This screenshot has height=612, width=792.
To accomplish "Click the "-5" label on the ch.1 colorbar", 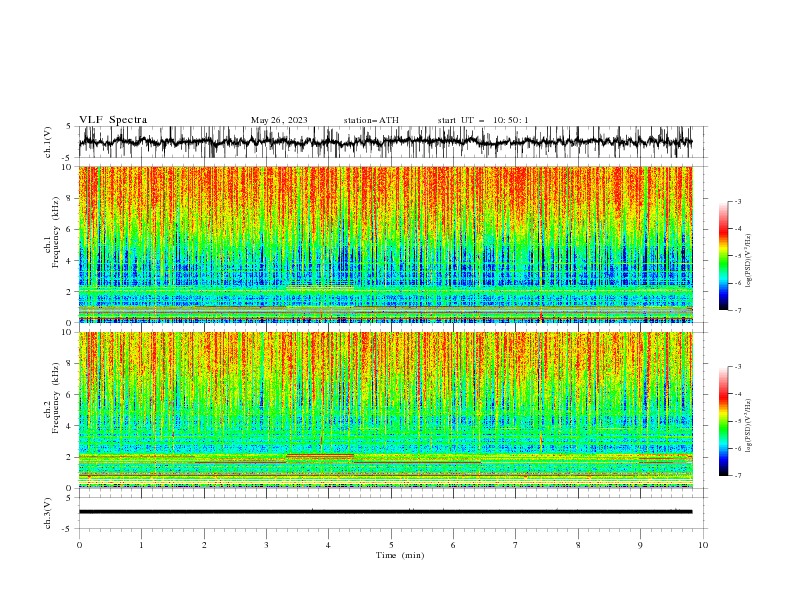I will (737, 256).
